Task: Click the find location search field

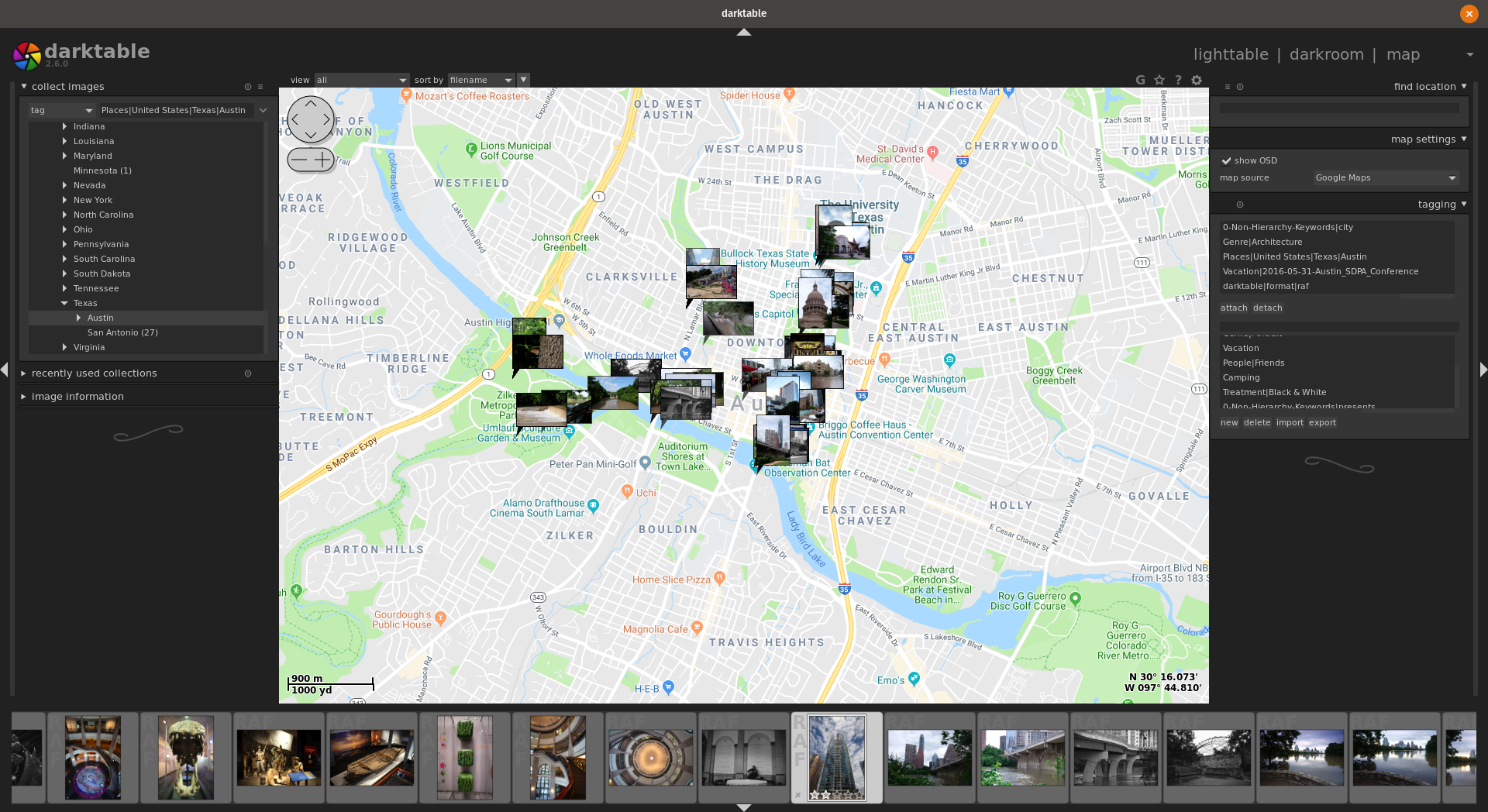Action: 1339,108
